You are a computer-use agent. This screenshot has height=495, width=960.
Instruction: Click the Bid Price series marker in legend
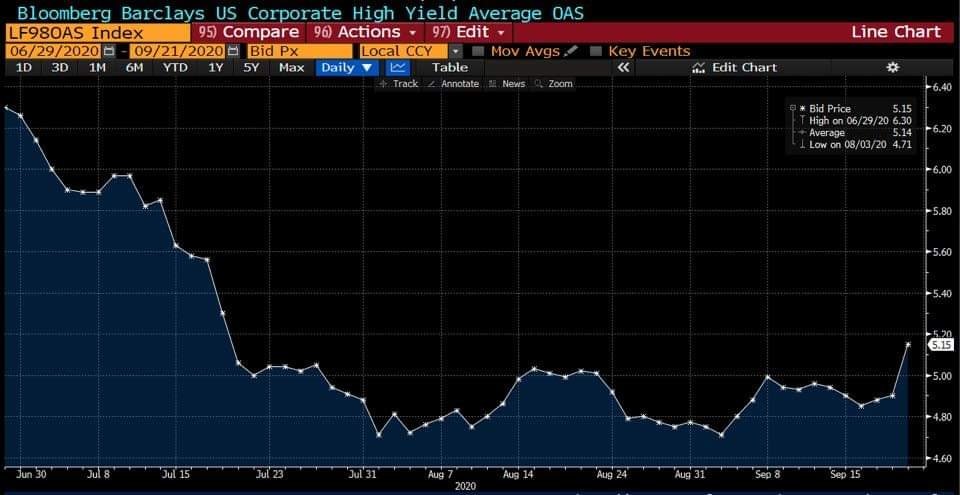point(802,108)
